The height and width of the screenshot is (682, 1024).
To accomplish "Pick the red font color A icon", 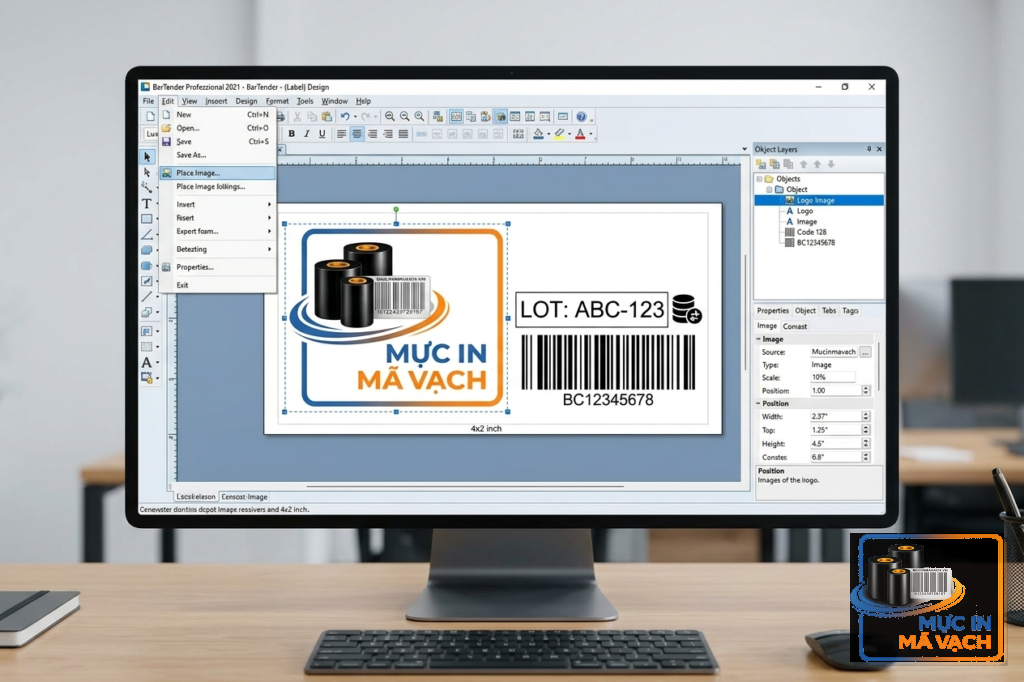I will click(x=580, y=134).
